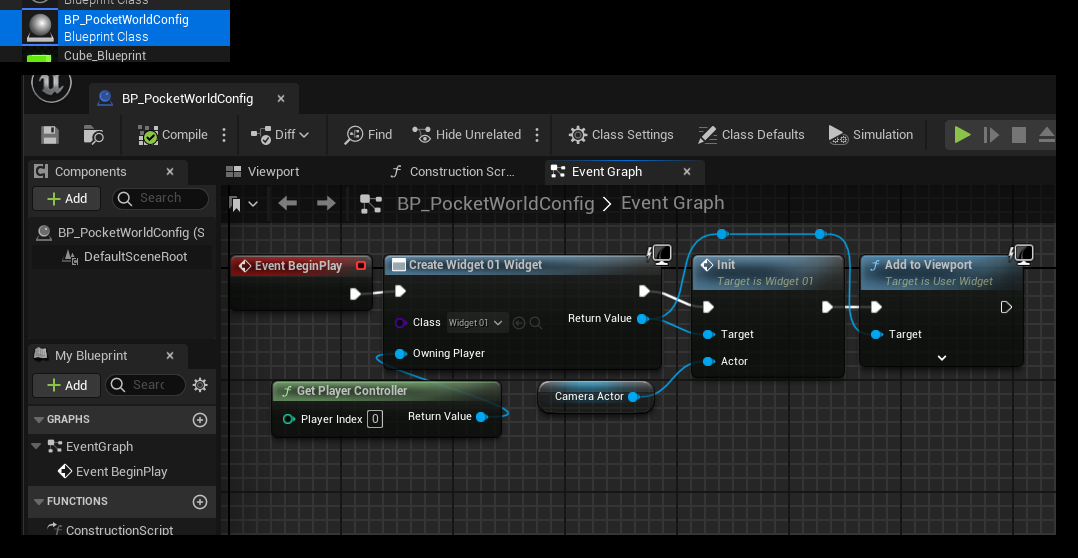Open the Diff dropdown
The image size is (1078, 558).
coord(279,135)
